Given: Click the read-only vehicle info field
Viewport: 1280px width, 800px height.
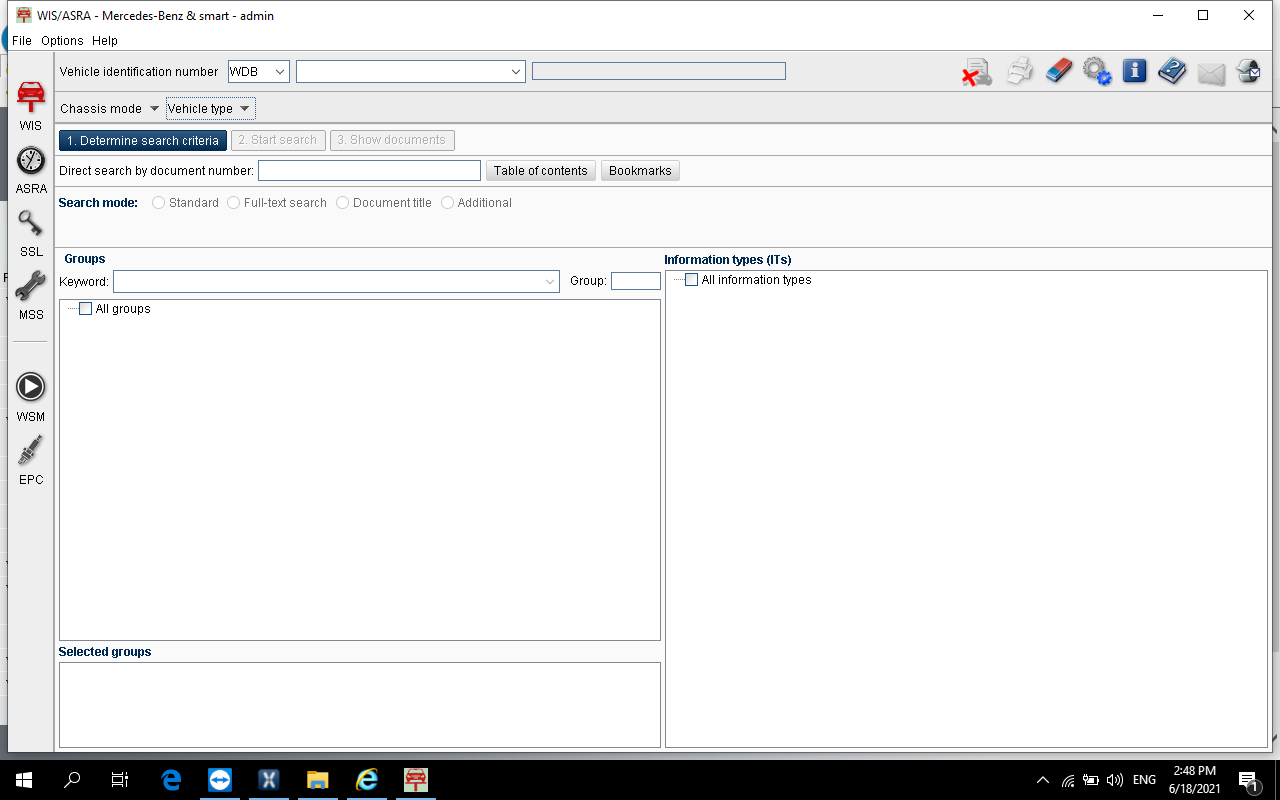Looking at the screenshot, I should tap(659, 71).
